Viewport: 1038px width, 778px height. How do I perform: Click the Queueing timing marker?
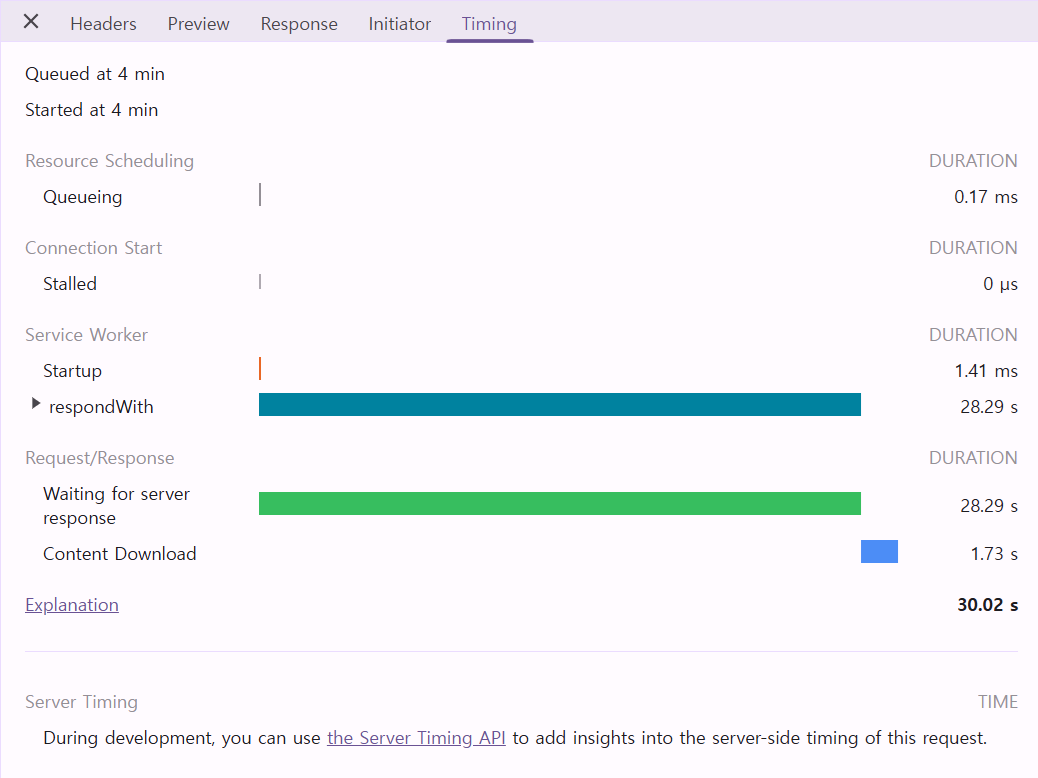[260, 195]
